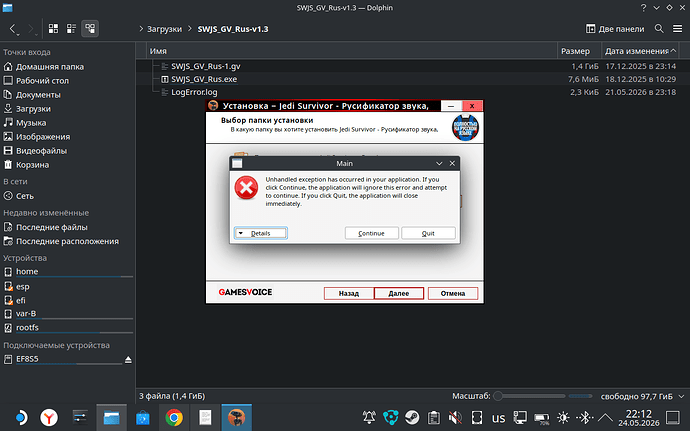Open Steam tray icon
The image size is (690, 431).
click(412, 417)
